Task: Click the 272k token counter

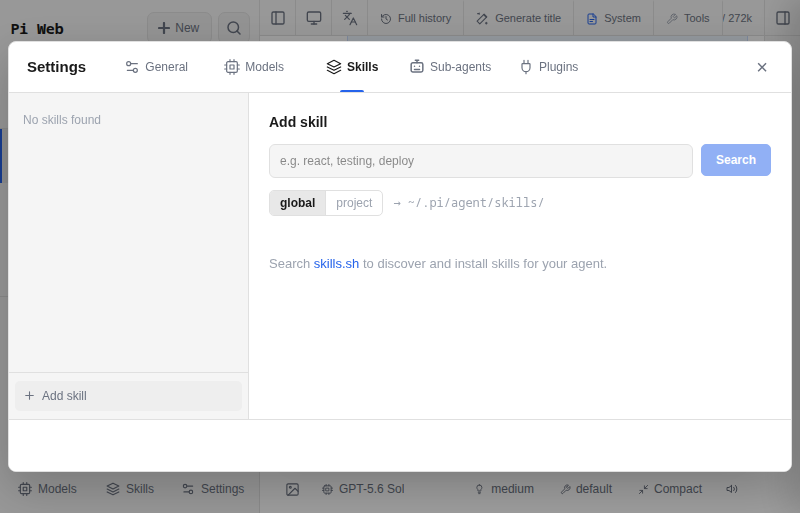Action: tap(738, 18)
